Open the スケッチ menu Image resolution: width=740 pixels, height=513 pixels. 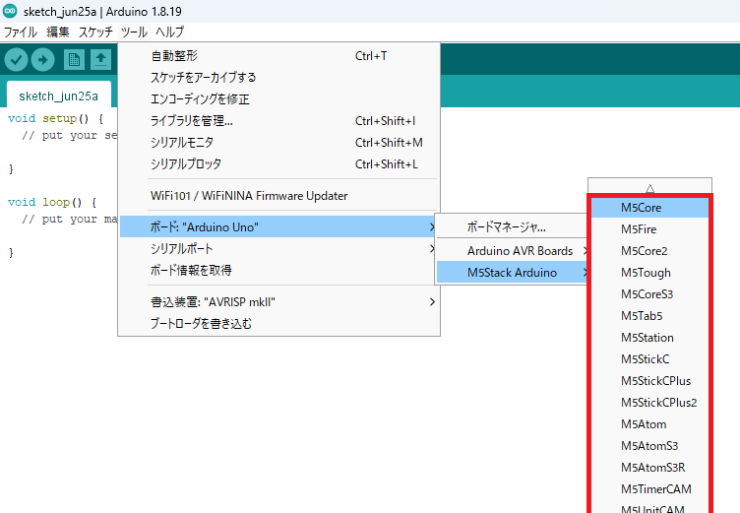(96, 32)
